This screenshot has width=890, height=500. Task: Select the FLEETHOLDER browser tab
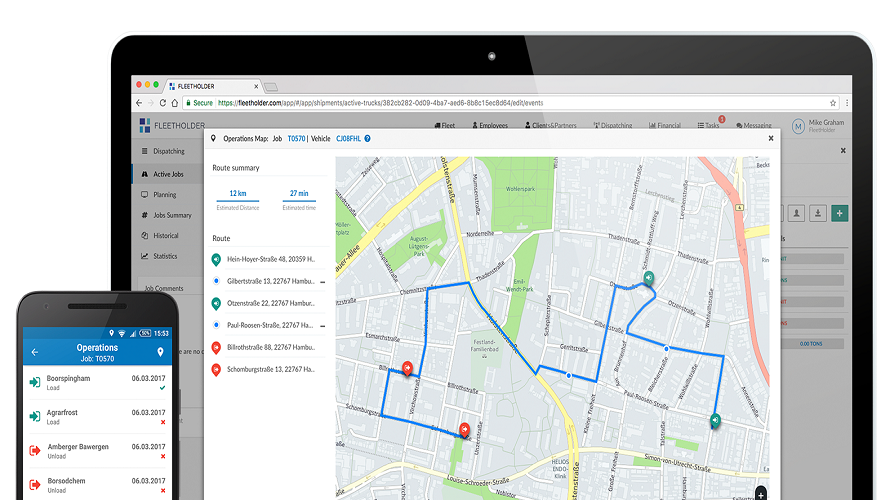(213, 86)
